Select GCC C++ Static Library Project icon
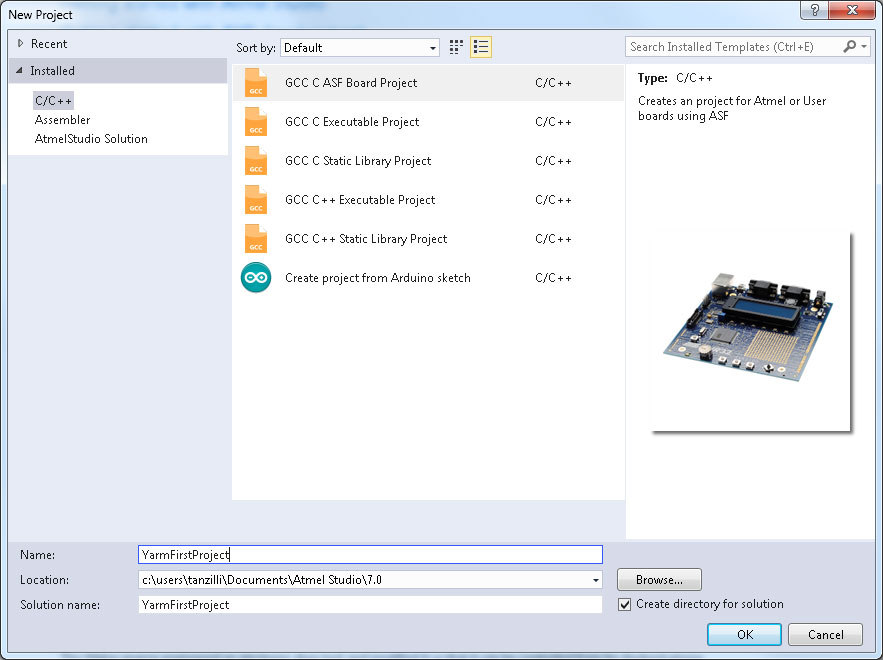Viewport: 883px width, 660px height. 256,239
